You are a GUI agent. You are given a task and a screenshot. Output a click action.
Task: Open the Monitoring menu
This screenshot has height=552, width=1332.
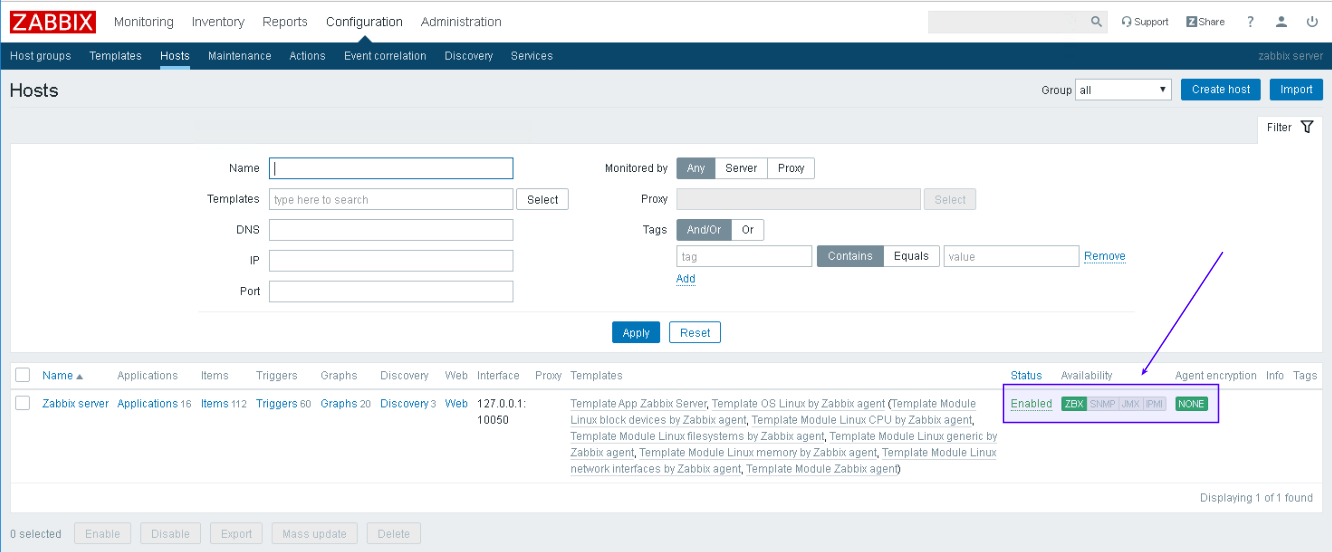(143, 22)
